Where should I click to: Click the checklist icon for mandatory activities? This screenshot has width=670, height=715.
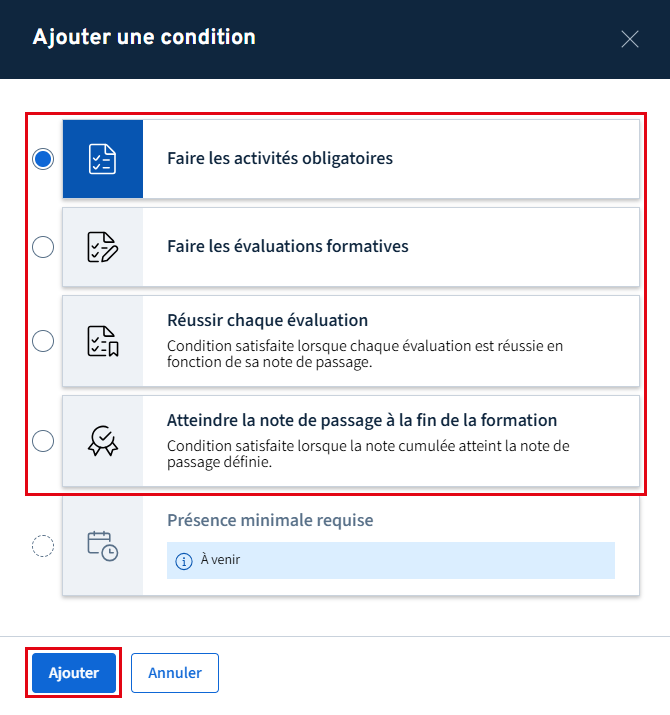click(103, 159)
